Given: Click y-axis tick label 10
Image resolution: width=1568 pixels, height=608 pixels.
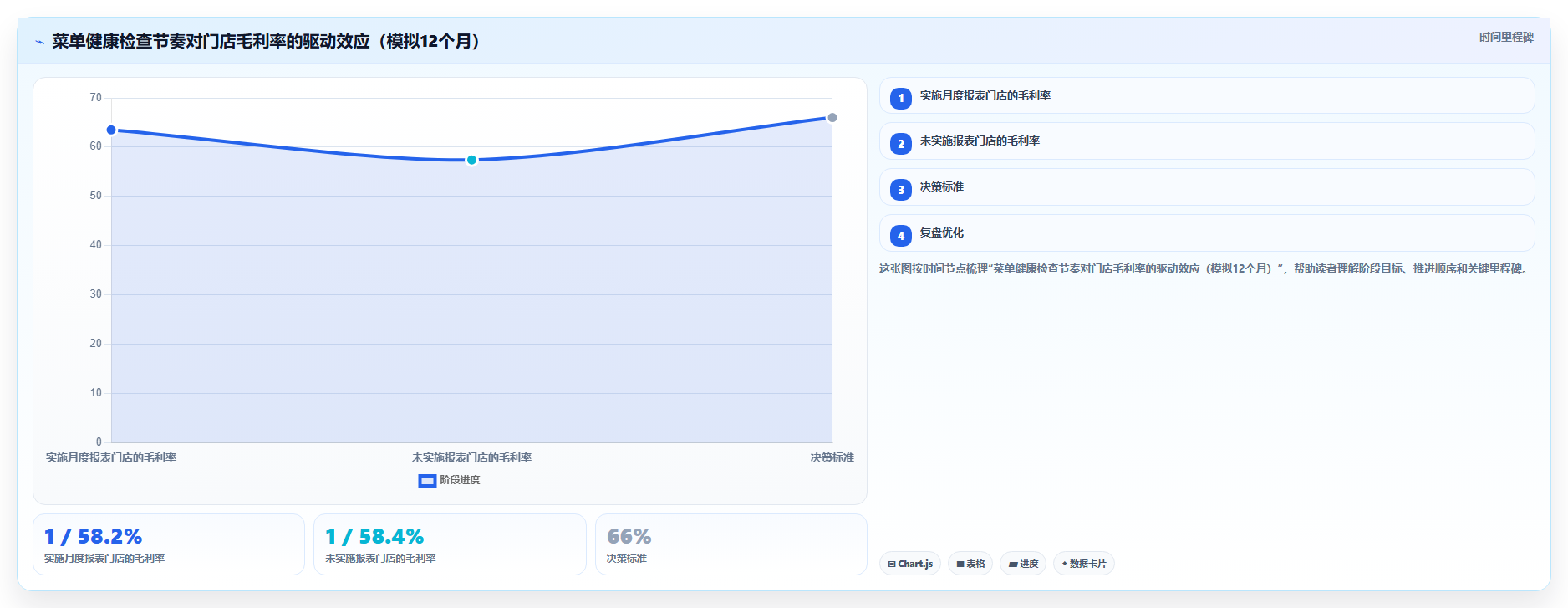Looking at the screenshot, I should pyautogui.click(x=96, y=393).
